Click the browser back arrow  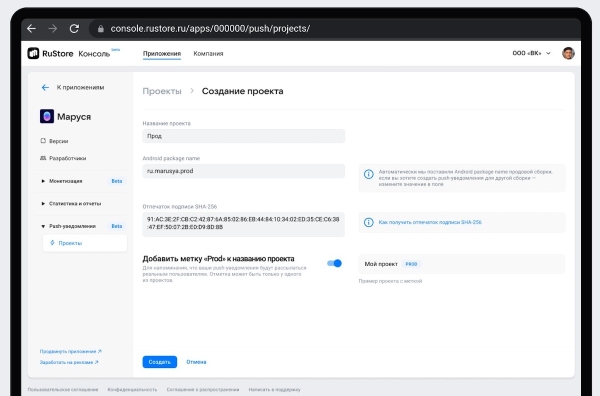pyautogui.click(x=32, y=28)
